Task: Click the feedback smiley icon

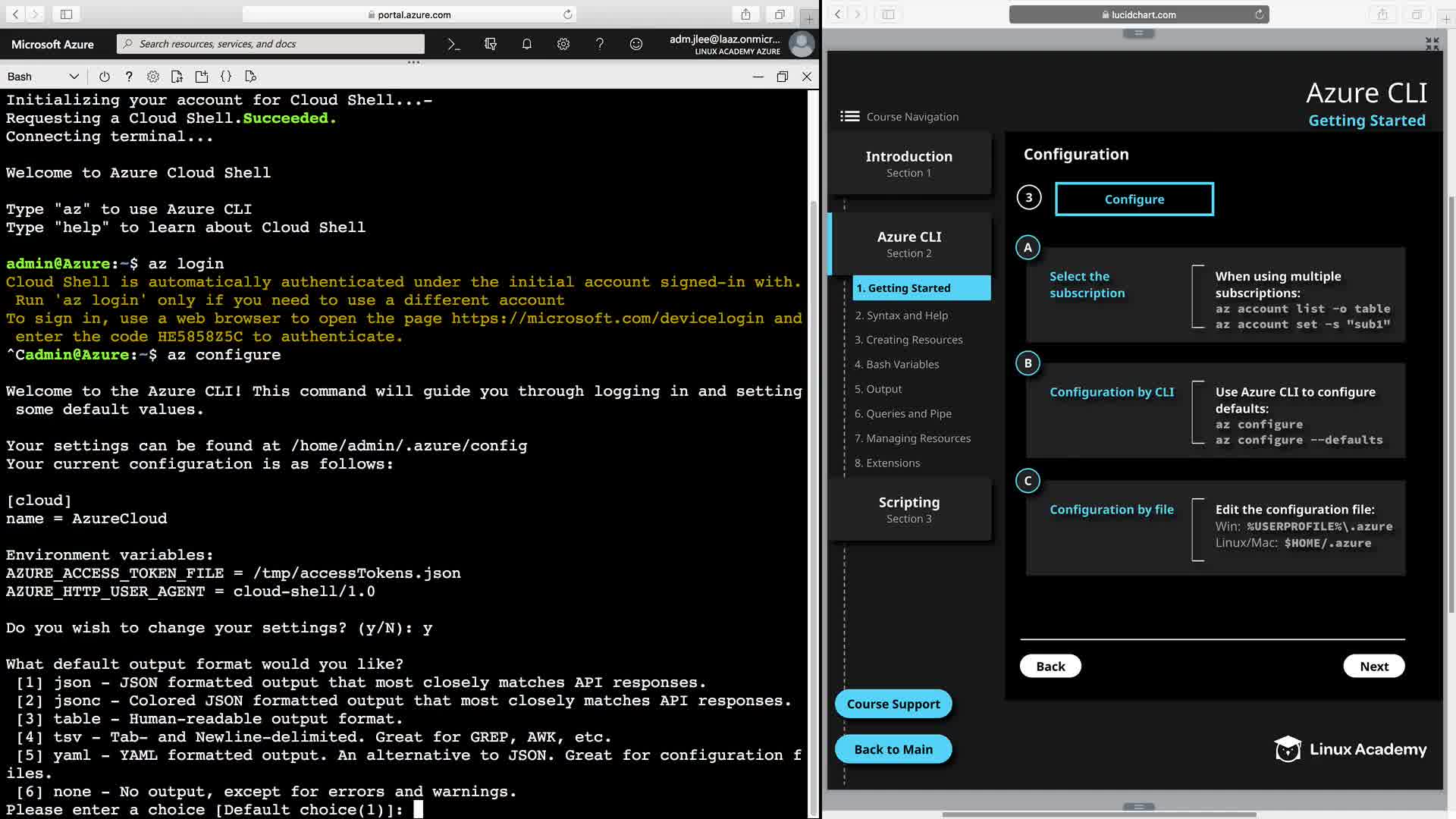Action: pos(635,44)
